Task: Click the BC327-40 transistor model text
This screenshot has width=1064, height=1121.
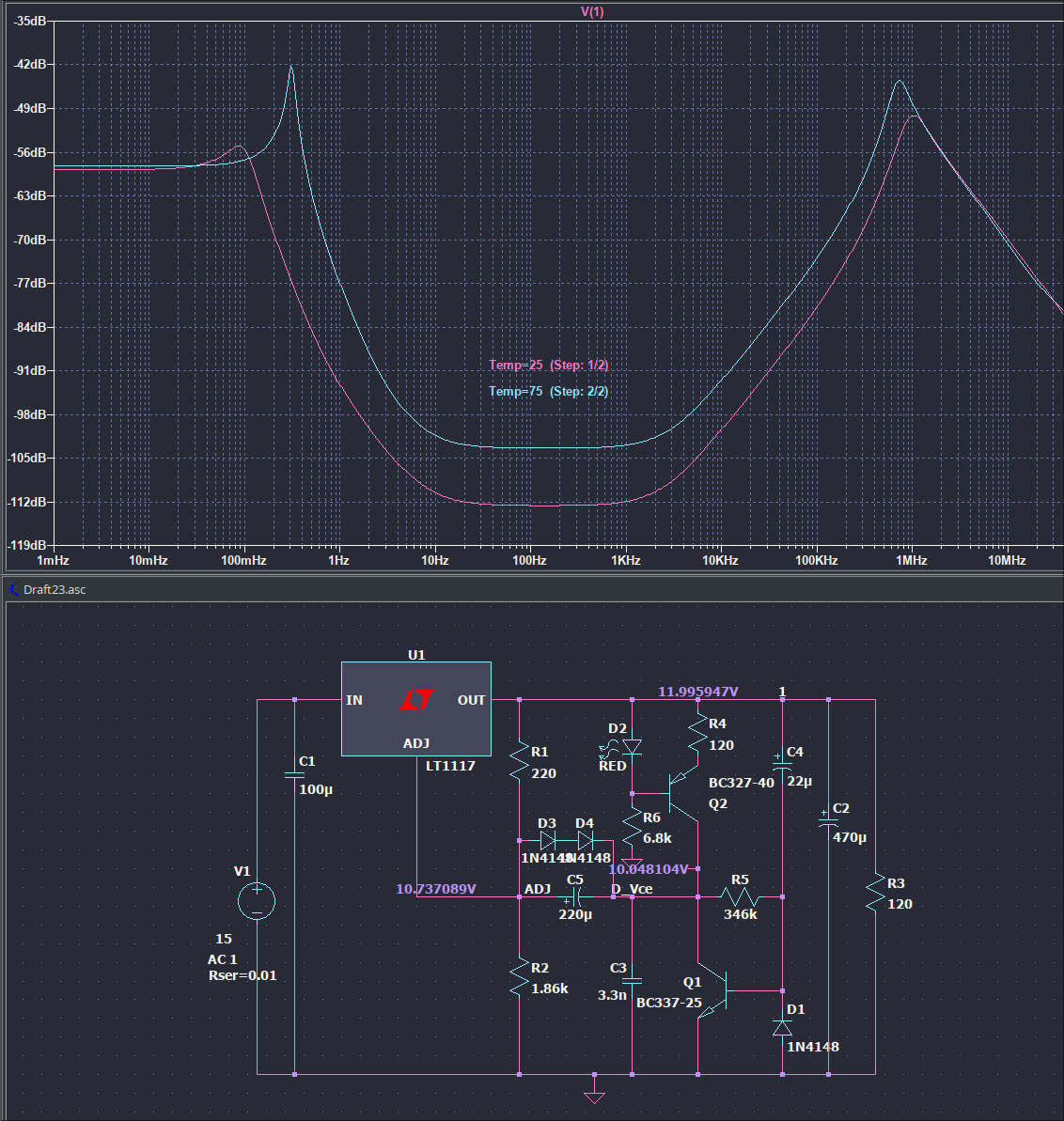Action: (742, 783)
